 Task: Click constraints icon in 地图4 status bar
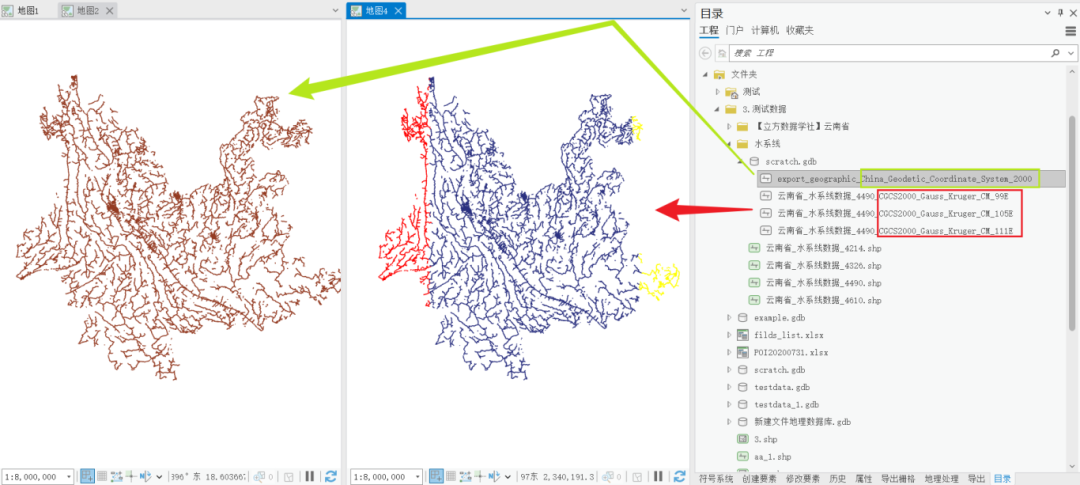pyautogui.click(x=465, y=476)
